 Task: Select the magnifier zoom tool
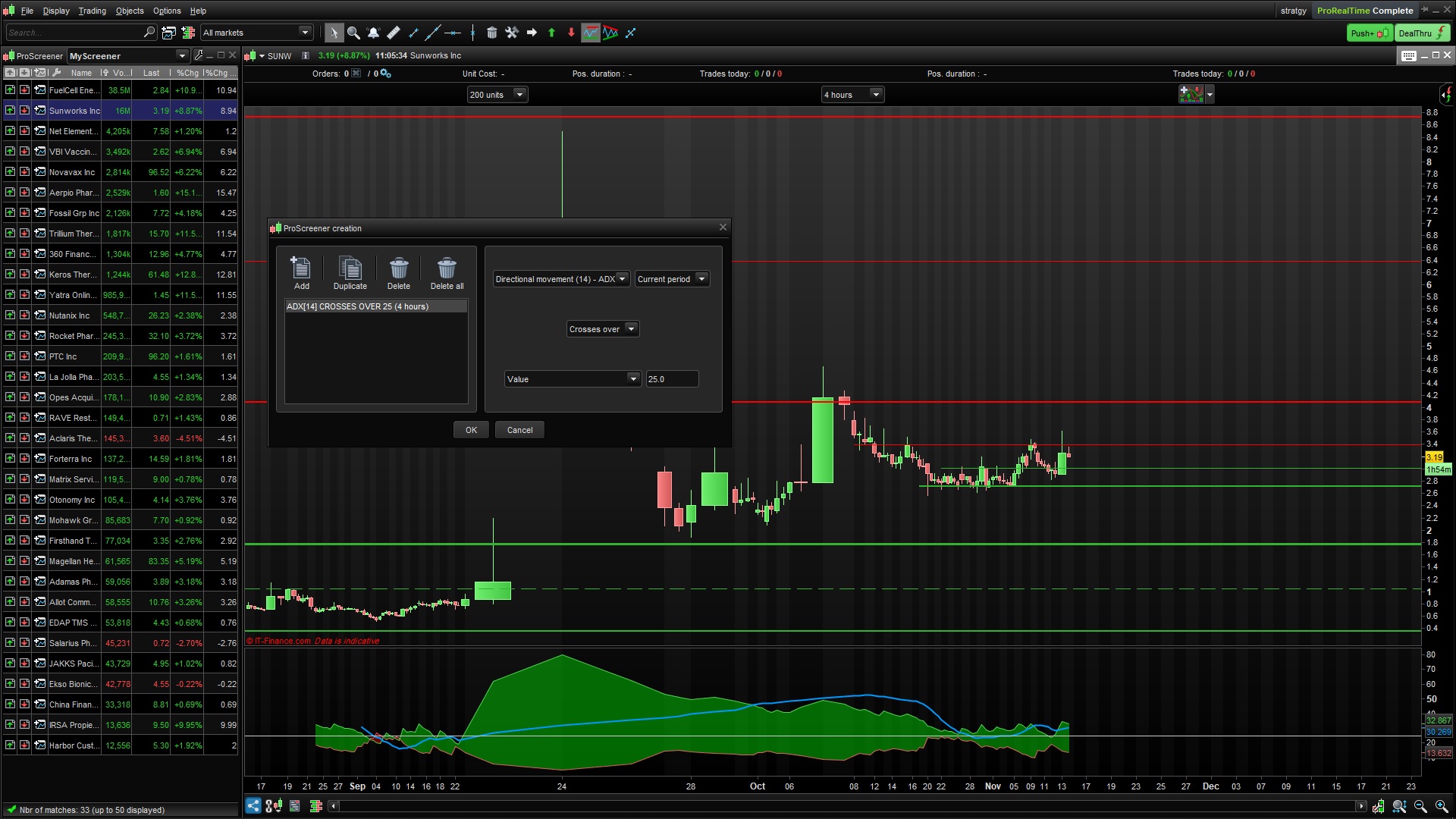(x=353, y=33)
